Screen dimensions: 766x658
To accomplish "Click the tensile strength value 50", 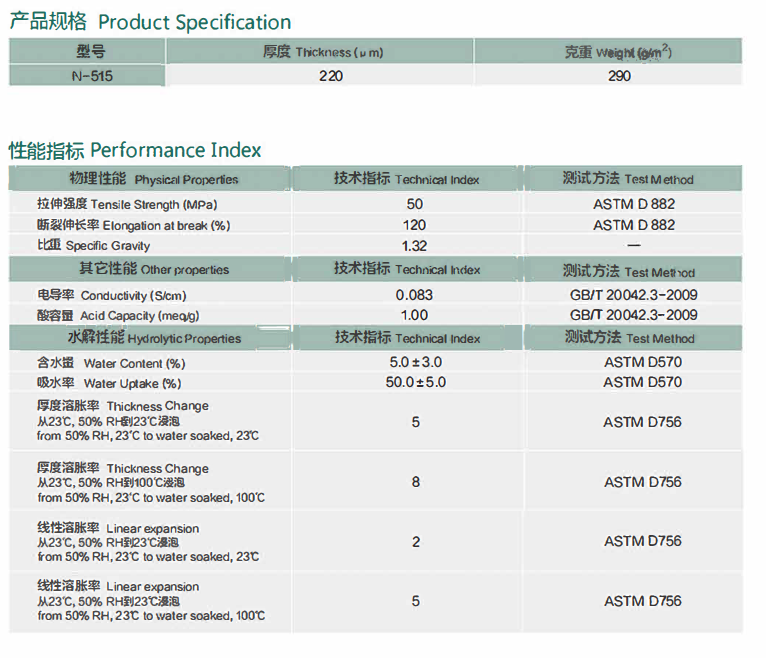I will (x=415, y=204).
